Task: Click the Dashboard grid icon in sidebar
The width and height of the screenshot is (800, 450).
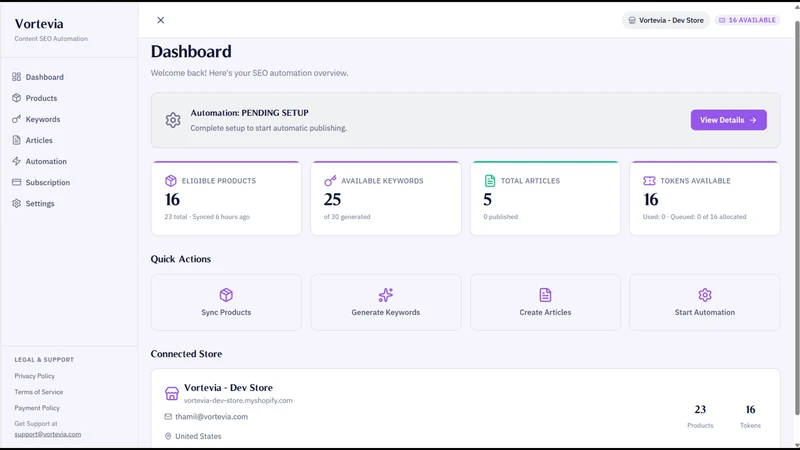Action: (16, 77)
